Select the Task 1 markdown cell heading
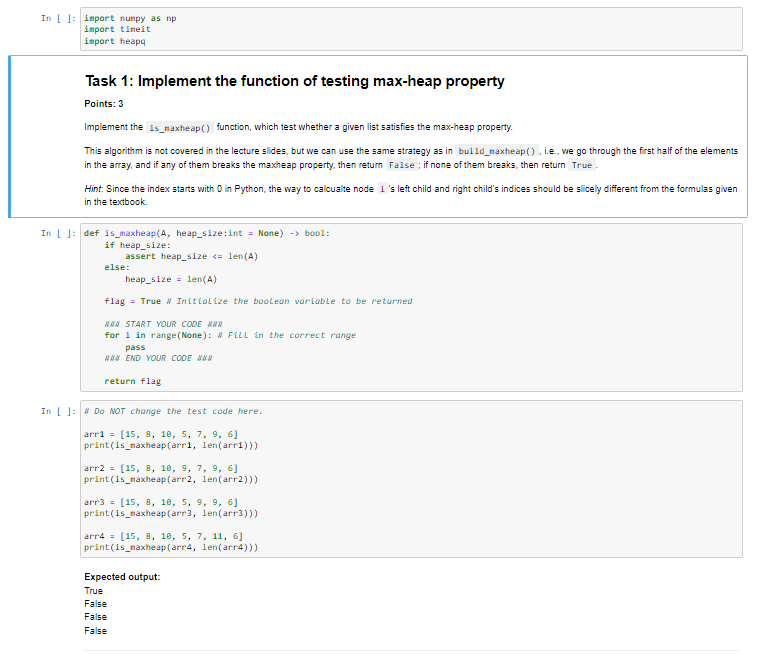This screenshot has height=654, width=757. (294, 81)
